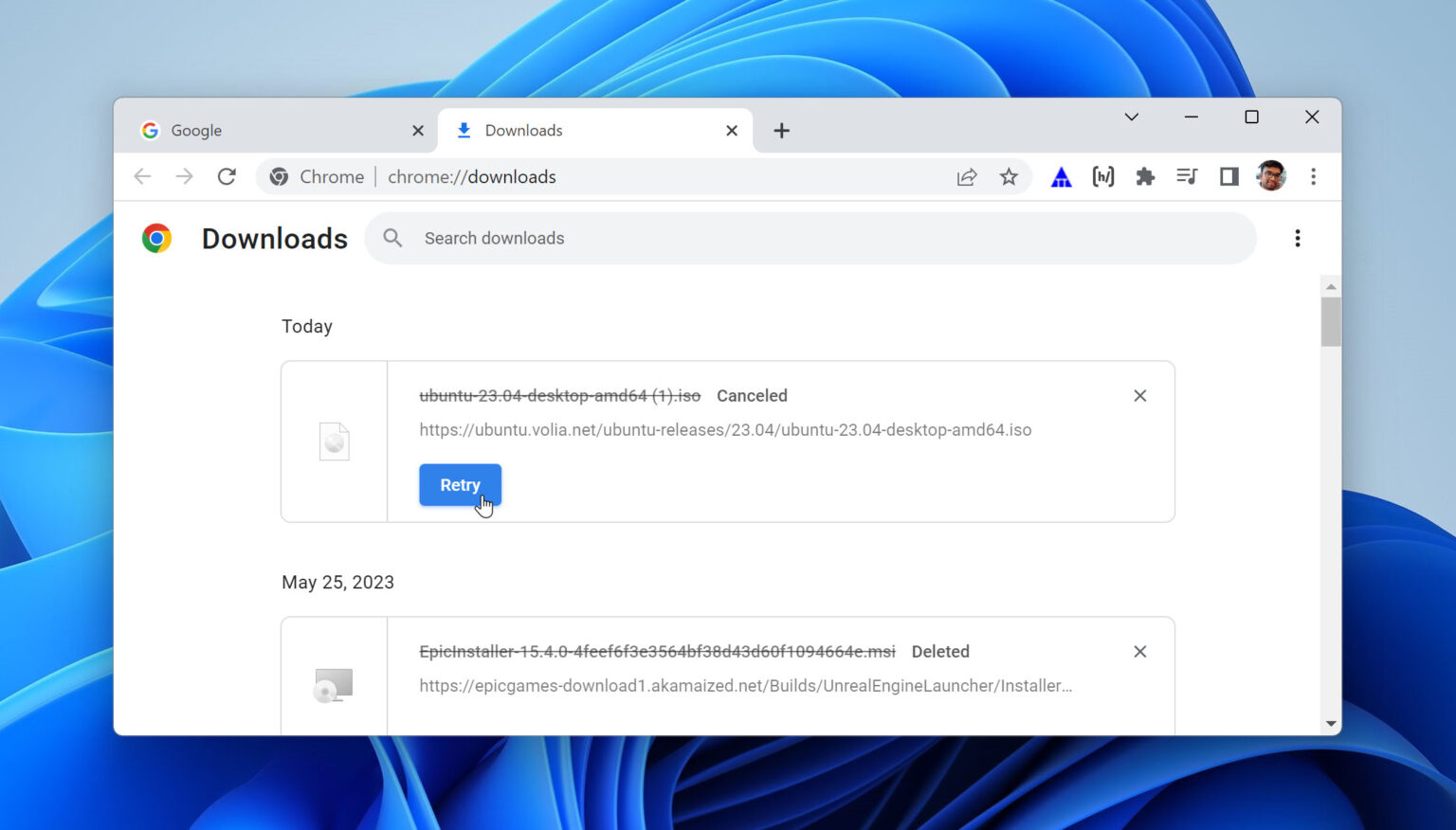Remove the EpicInstaller entry with its X

point(1139,652)
